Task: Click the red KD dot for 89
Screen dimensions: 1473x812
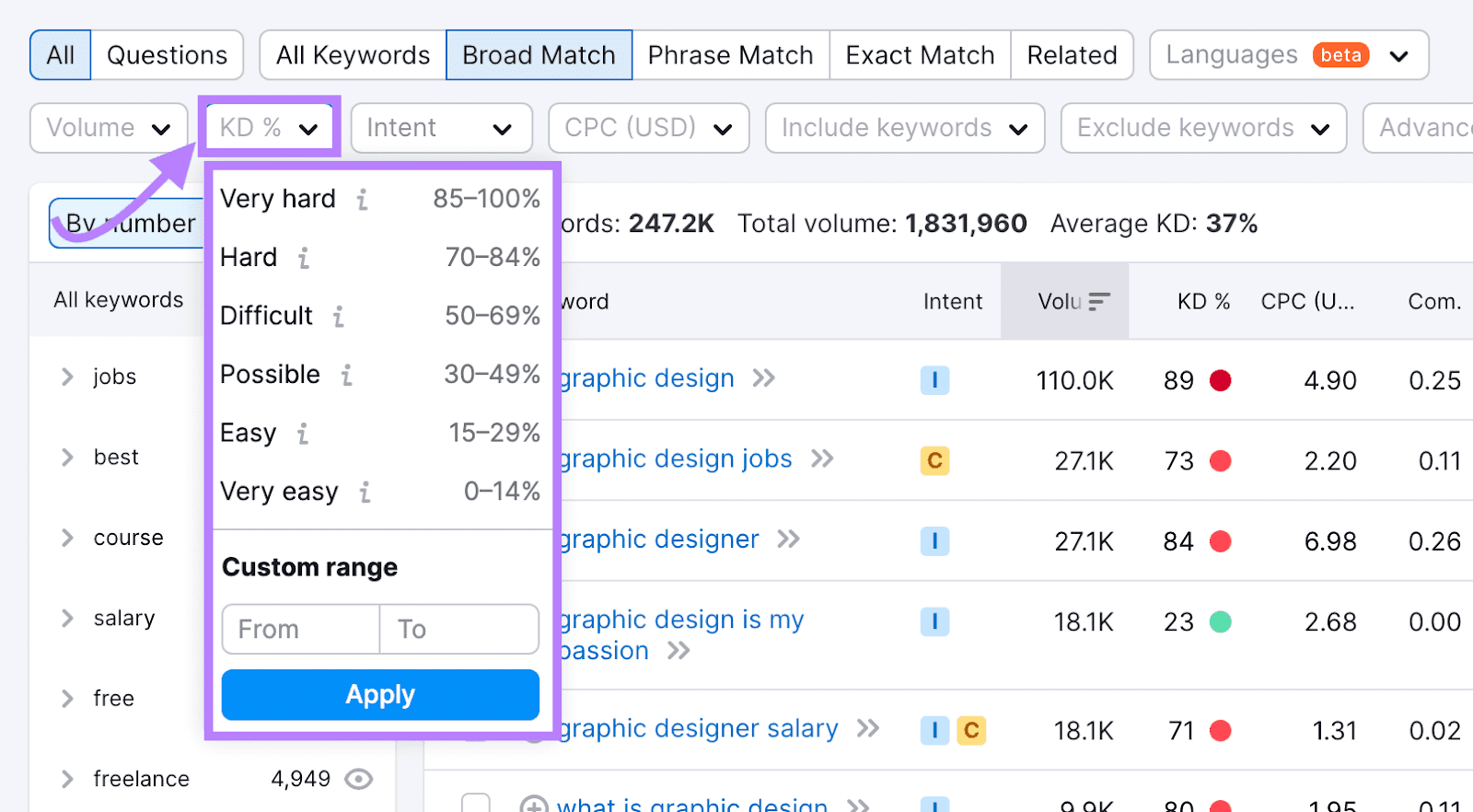Action: point(1221,380)
